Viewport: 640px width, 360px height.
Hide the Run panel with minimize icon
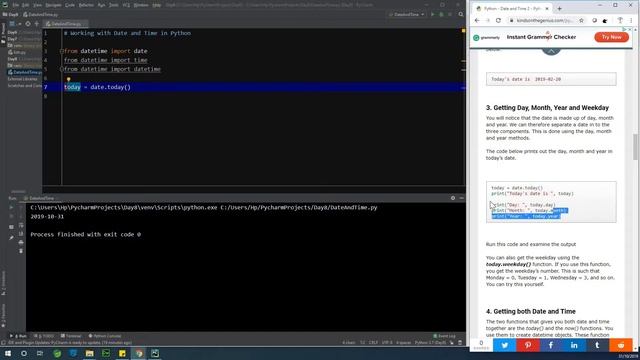pyautogui.click(x=462, y=198)
